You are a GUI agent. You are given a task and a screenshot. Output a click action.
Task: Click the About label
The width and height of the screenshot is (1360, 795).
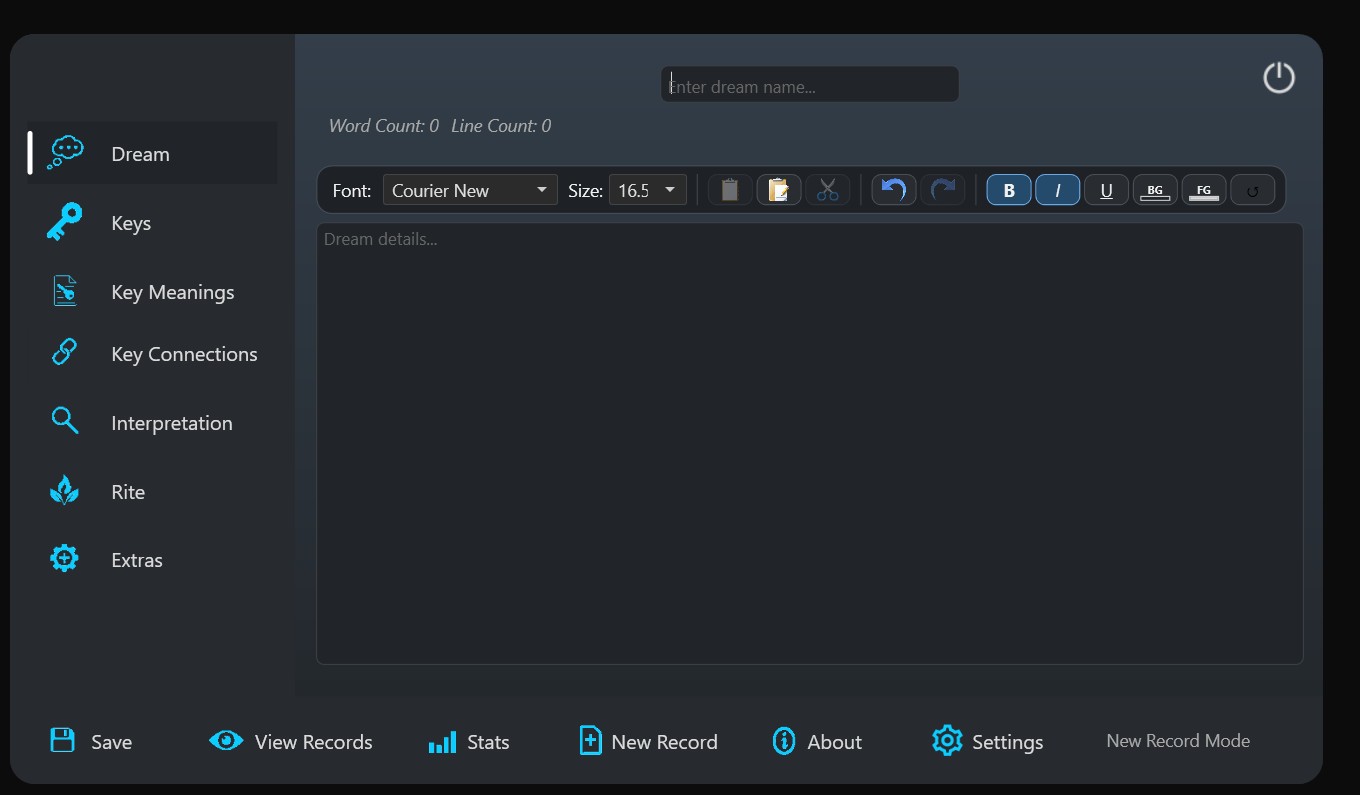[835, 742]
